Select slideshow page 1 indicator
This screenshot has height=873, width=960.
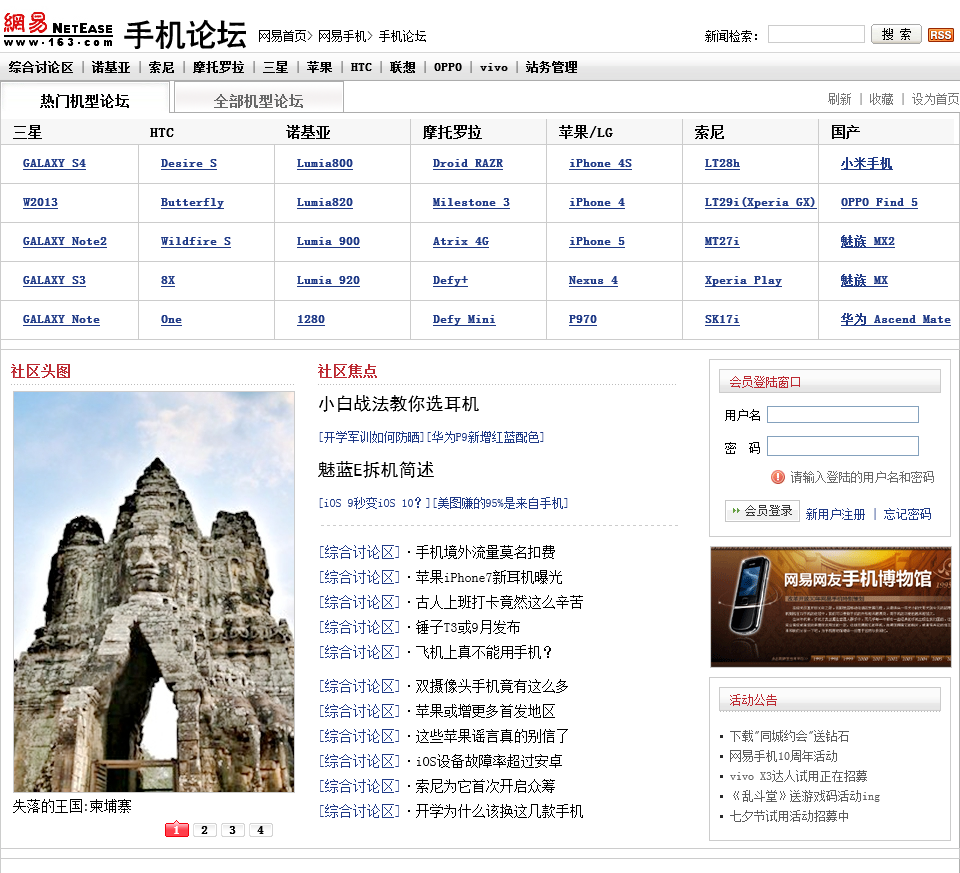click(x=176, y=830)
